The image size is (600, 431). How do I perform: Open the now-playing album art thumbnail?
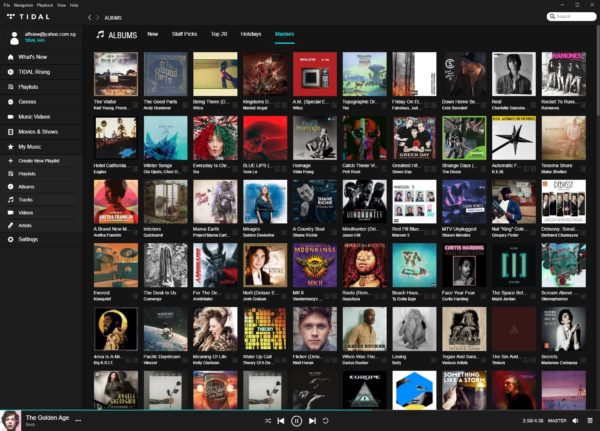point(10,421)
